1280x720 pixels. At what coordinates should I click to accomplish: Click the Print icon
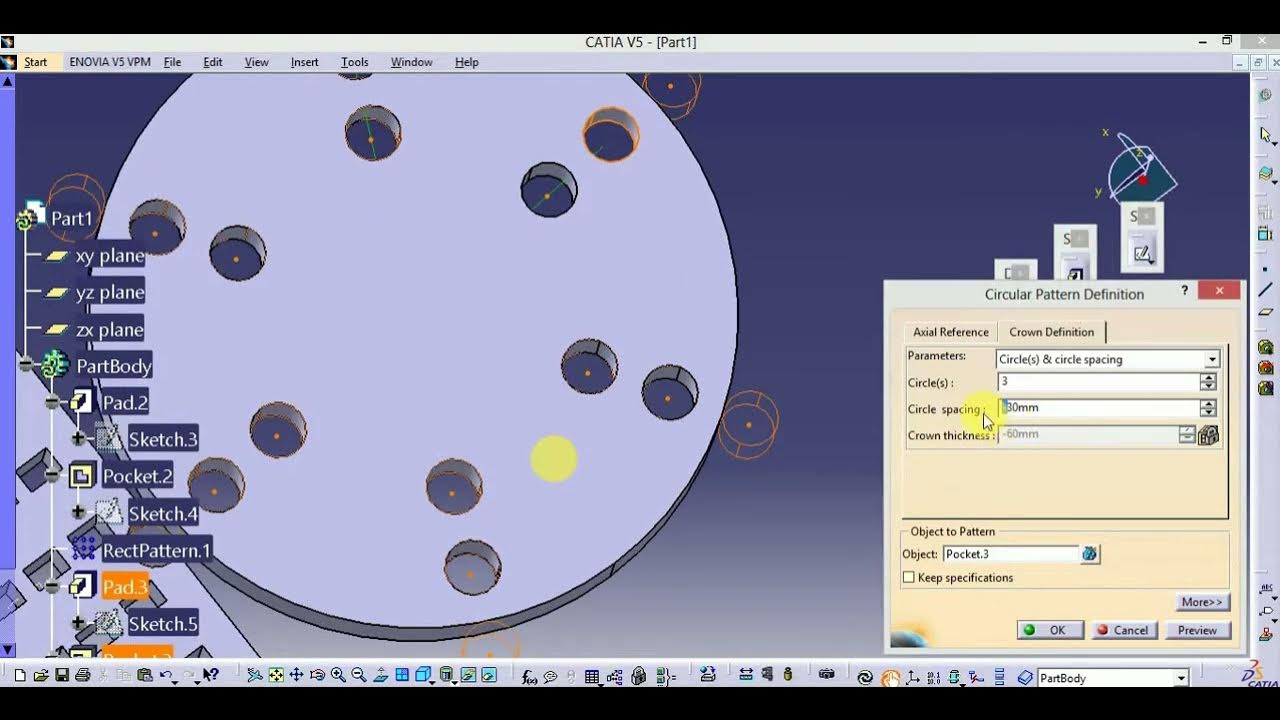[x=83, y=675]
